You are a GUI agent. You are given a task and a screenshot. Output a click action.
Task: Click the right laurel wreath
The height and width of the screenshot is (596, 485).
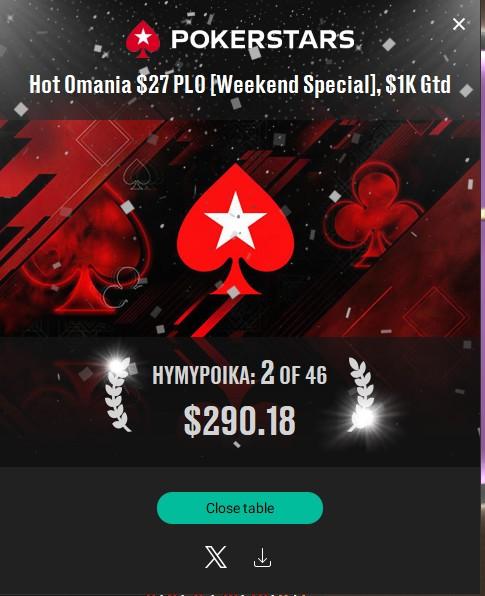pos(362,393)
